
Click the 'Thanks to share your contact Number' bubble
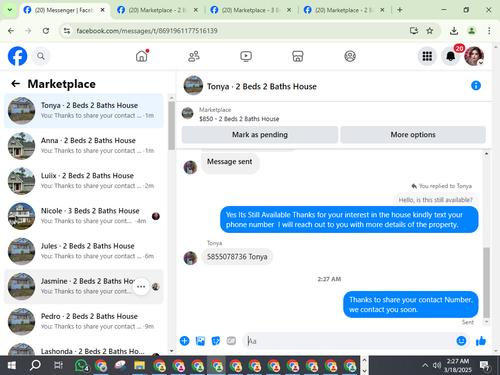(411, 304)
